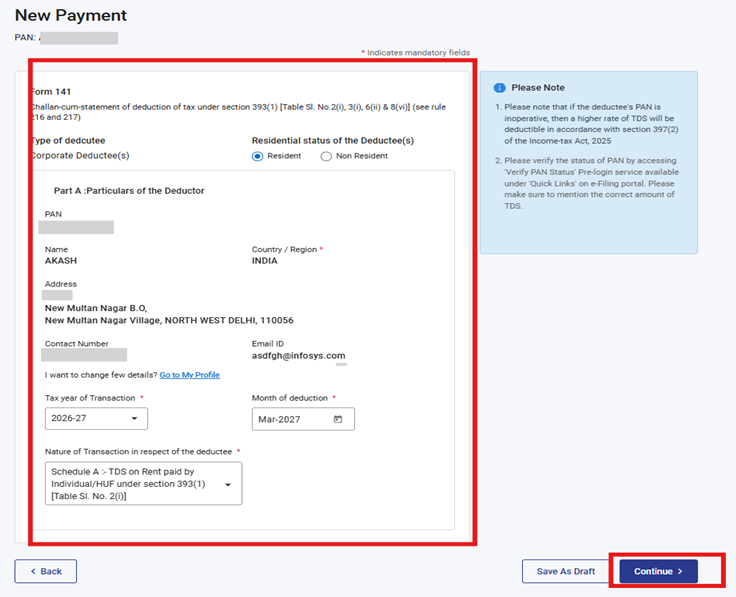Choose the Non Resident radio option
This screenshot has height=597, width=736.
(x=326, y=156)
